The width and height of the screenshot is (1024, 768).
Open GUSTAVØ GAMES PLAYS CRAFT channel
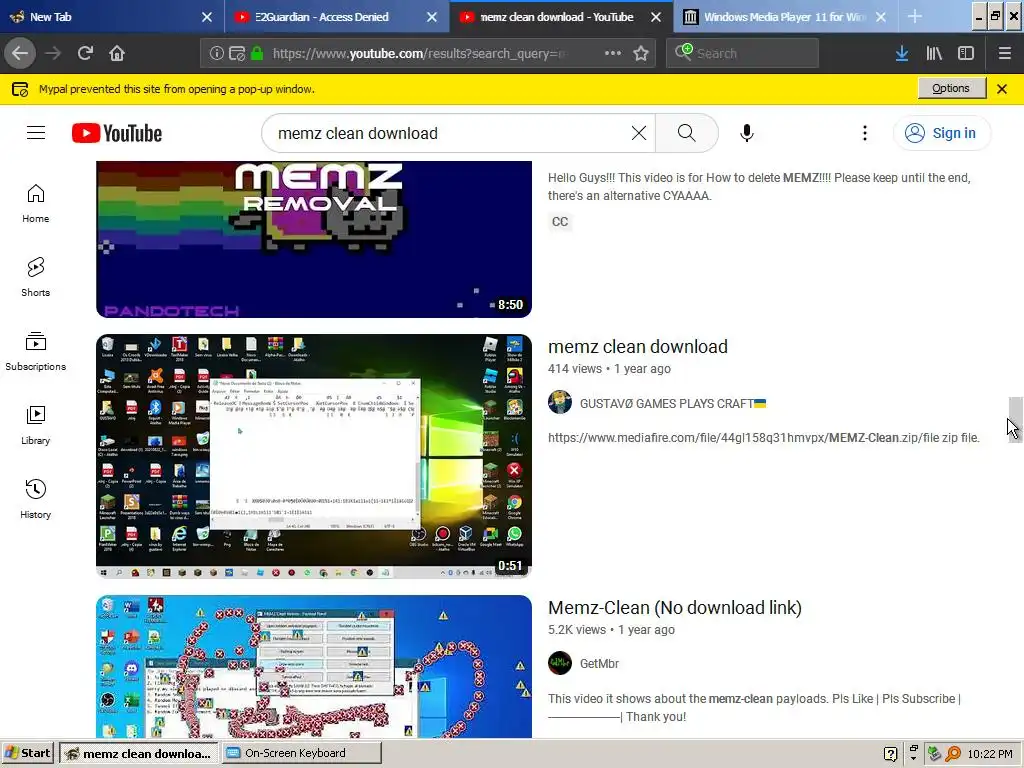click(673, 404)
